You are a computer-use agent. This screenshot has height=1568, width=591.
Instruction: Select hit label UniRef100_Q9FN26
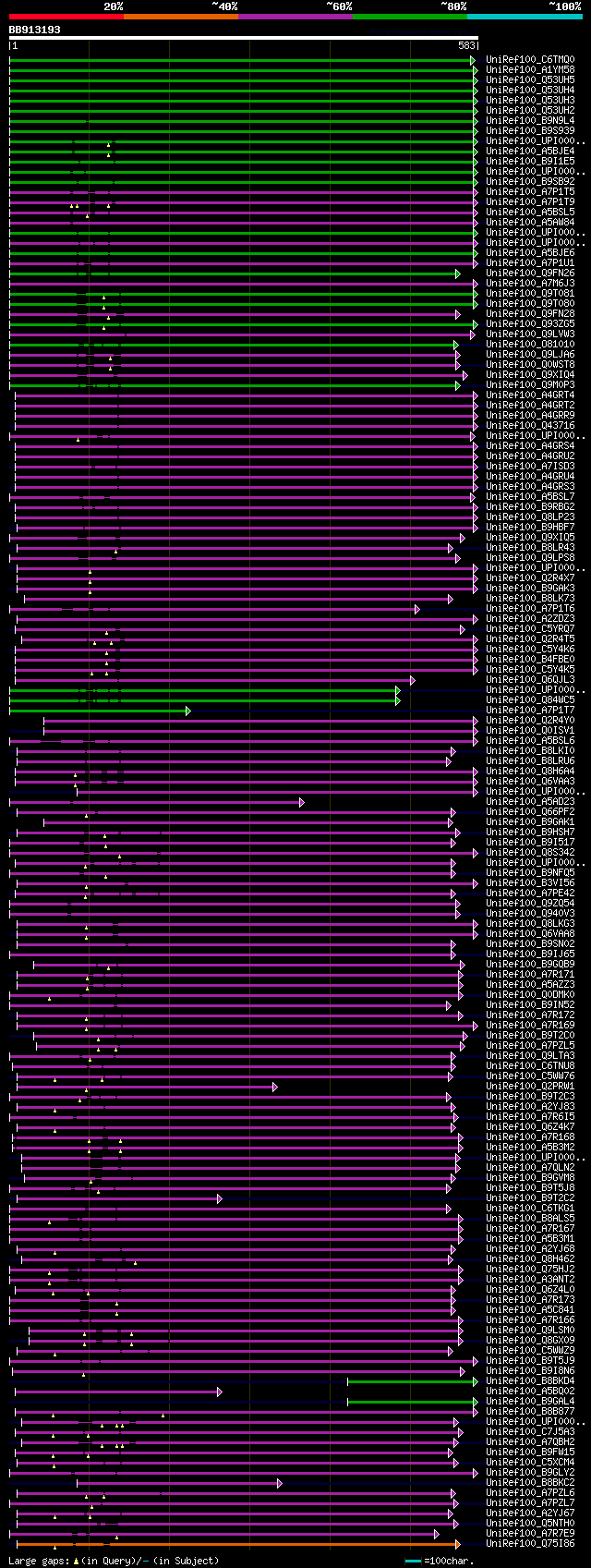tap(530, 273)
